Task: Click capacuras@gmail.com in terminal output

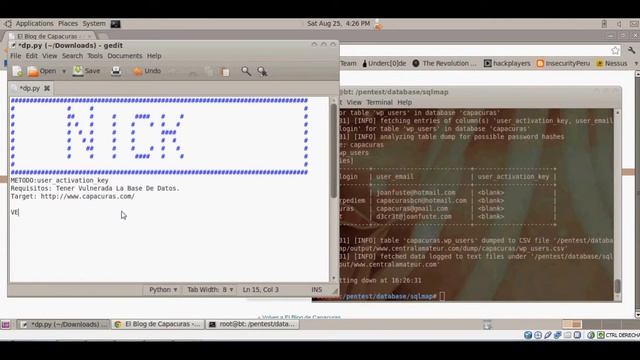Action: 412,209
